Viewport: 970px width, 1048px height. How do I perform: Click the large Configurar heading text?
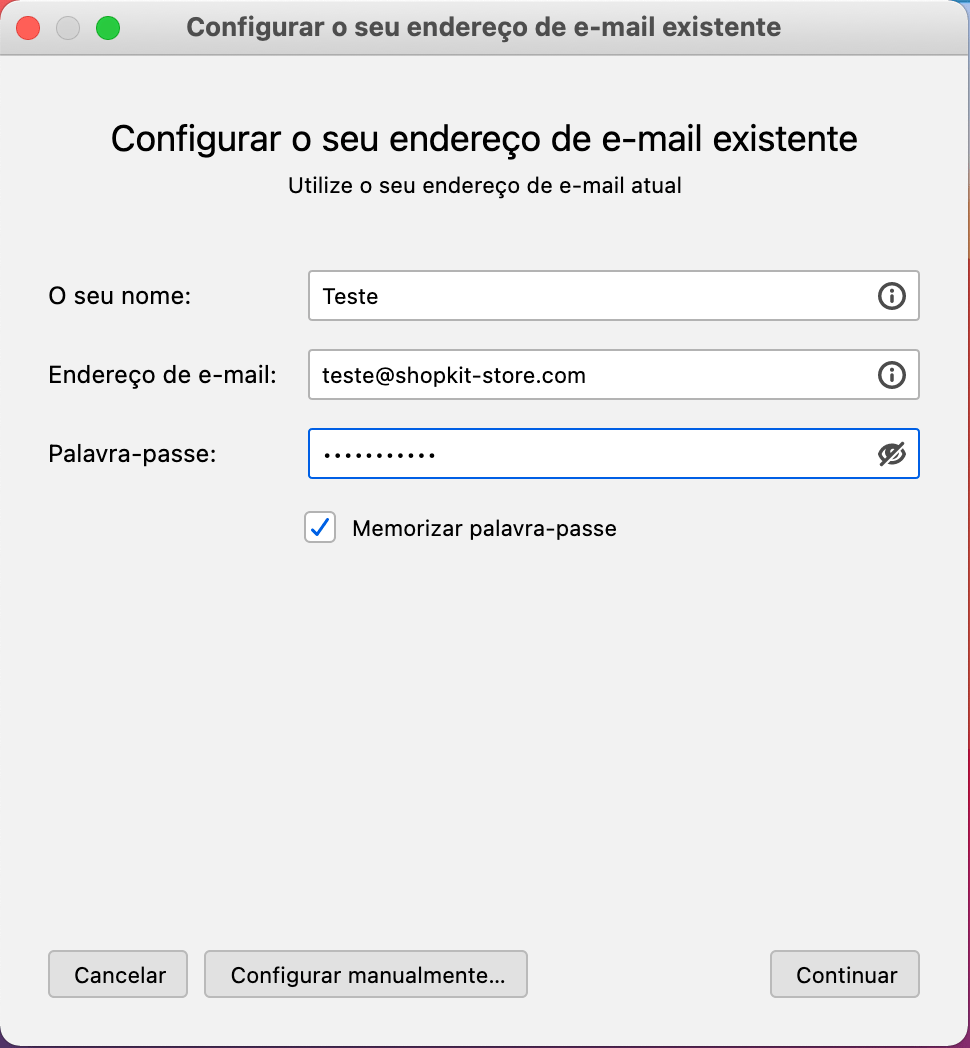(x=484, y=138)
